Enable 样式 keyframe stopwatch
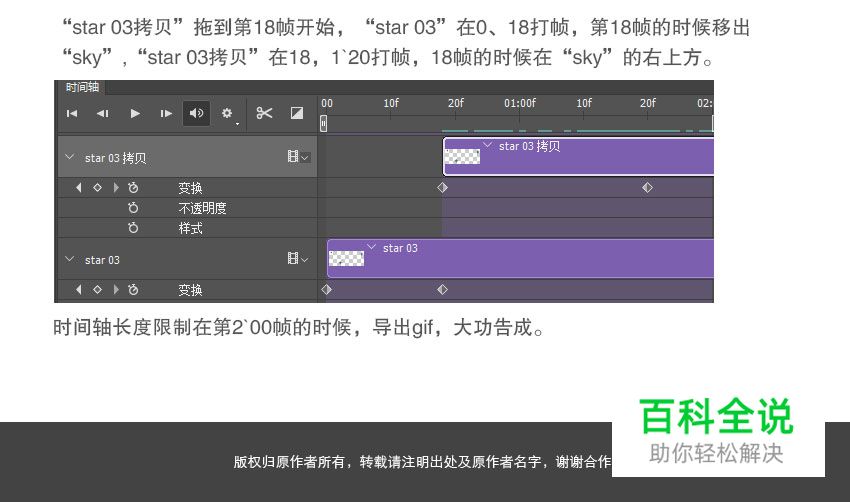This screenshot has width=850, height=502. 133,228
